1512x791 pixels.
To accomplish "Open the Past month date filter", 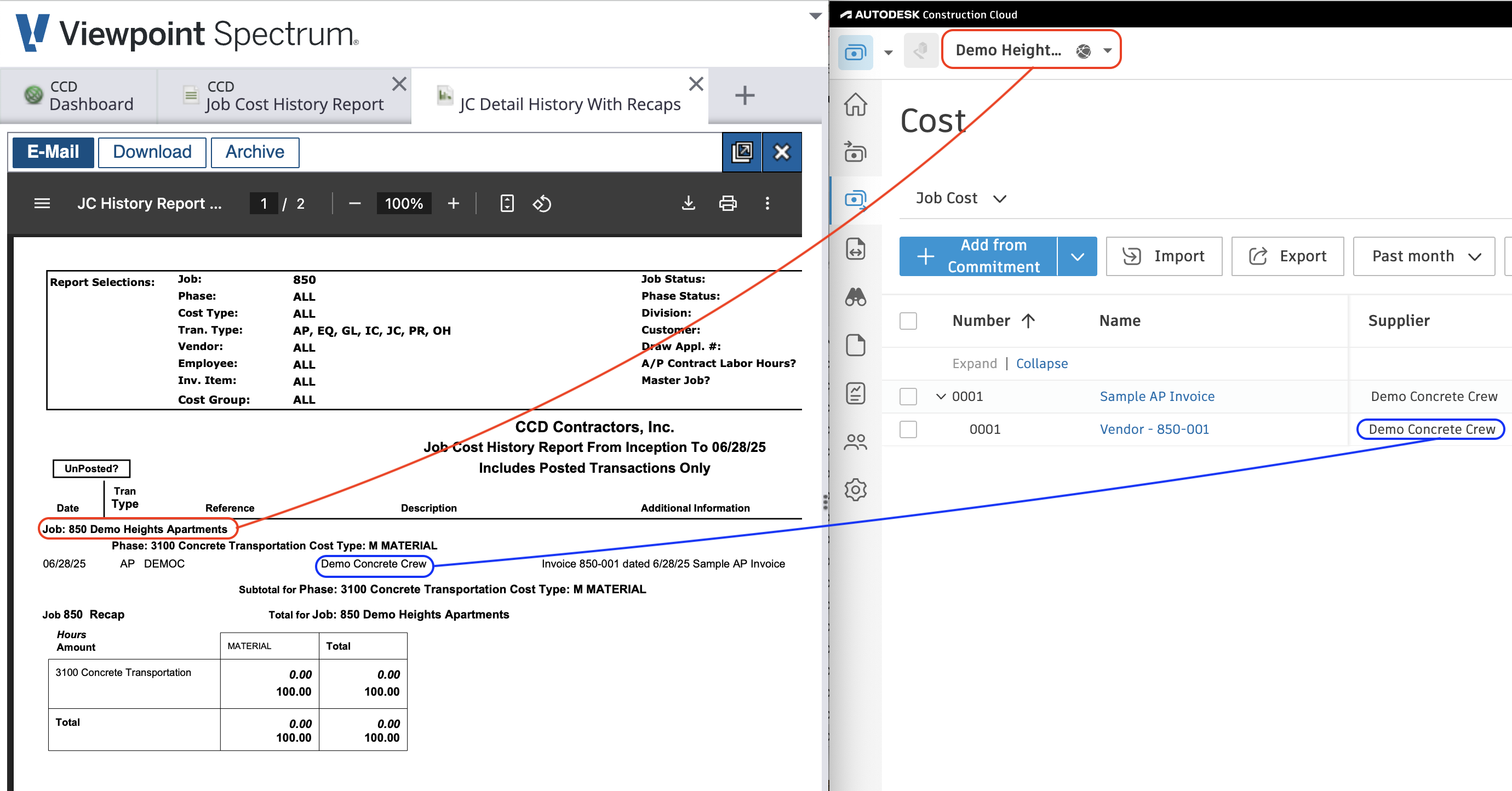I will pos(1424,256).
